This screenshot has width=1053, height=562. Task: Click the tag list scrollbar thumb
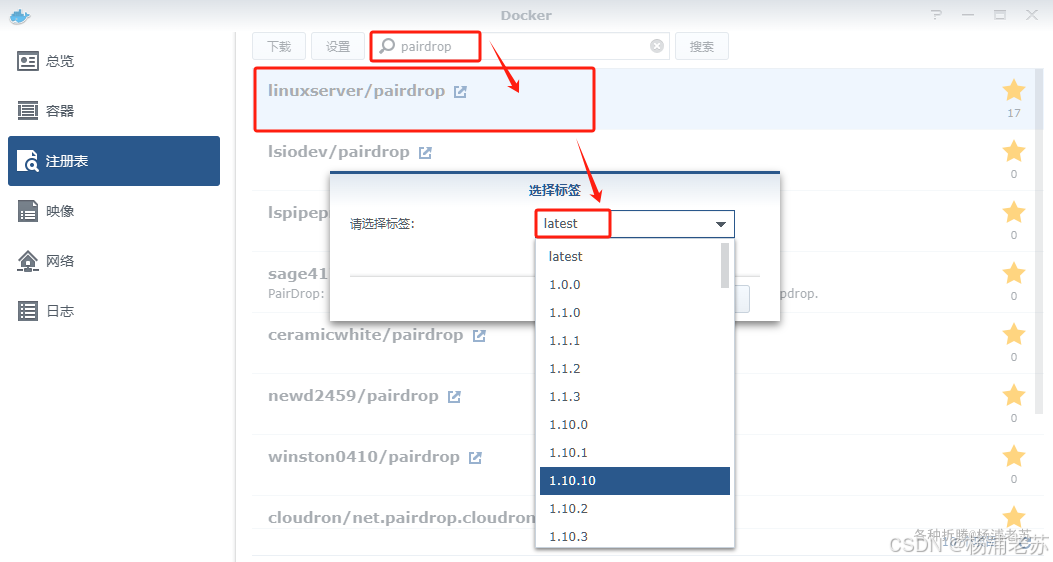point(725,266)
